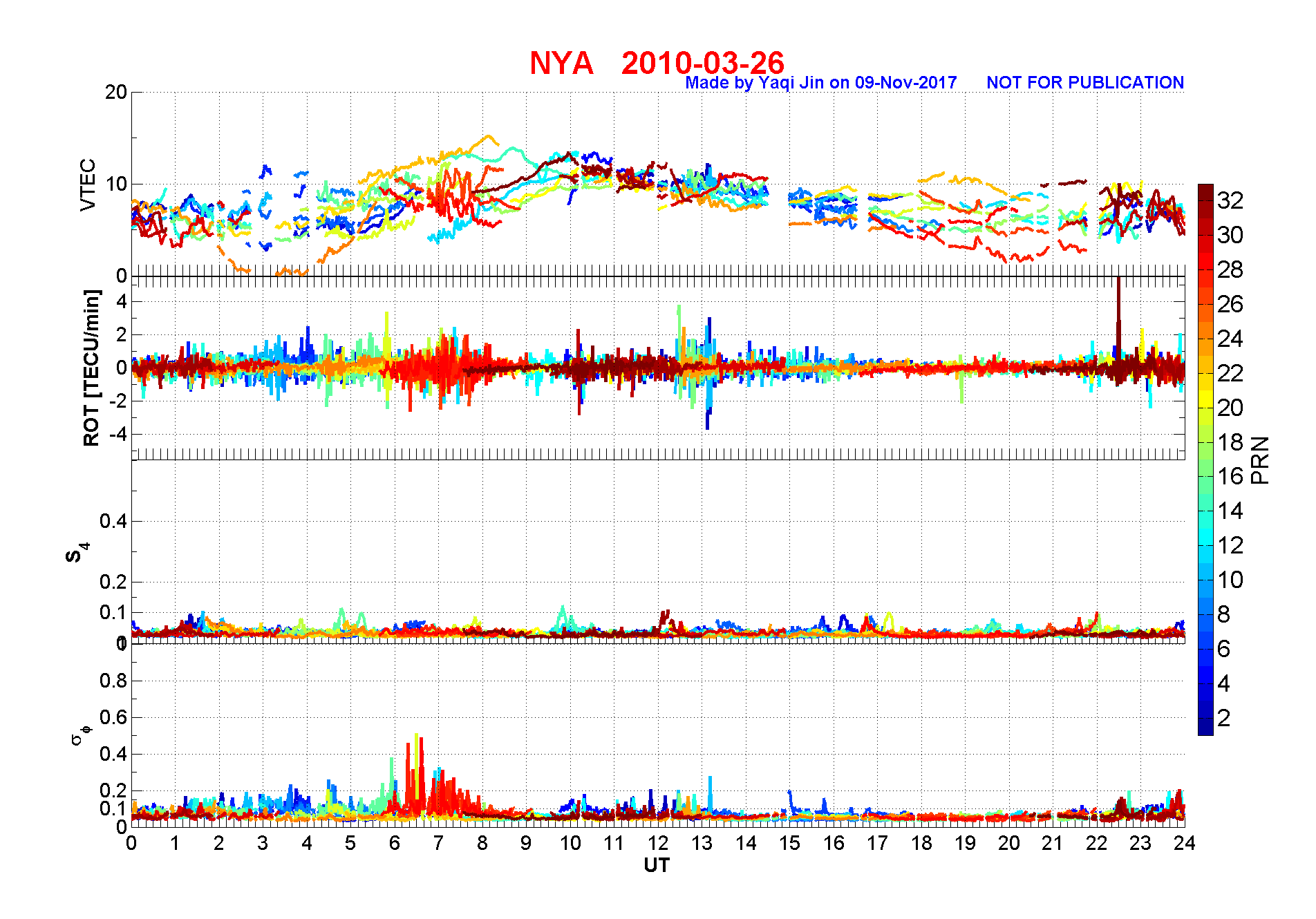This screenshot has width=1316, height=919.
Task: Click the x-axis tick label 21
Action: pyautogui.click(x=1053, y=843)
